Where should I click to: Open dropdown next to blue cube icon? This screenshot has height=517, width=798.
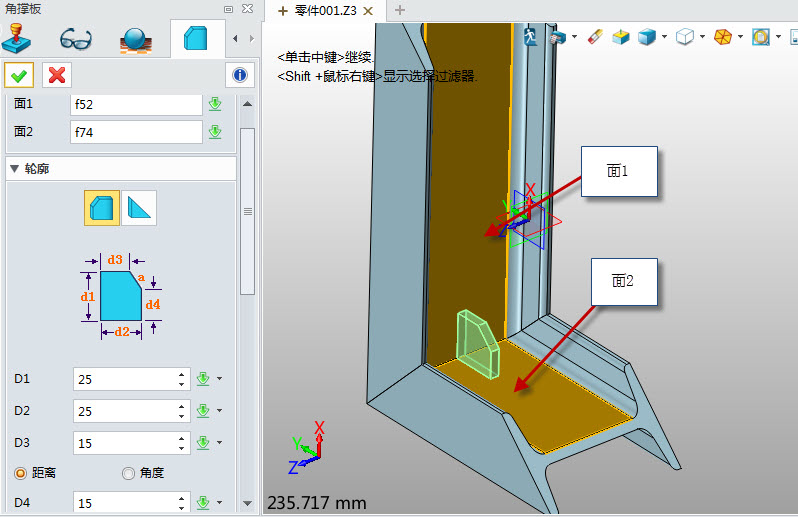665,37
